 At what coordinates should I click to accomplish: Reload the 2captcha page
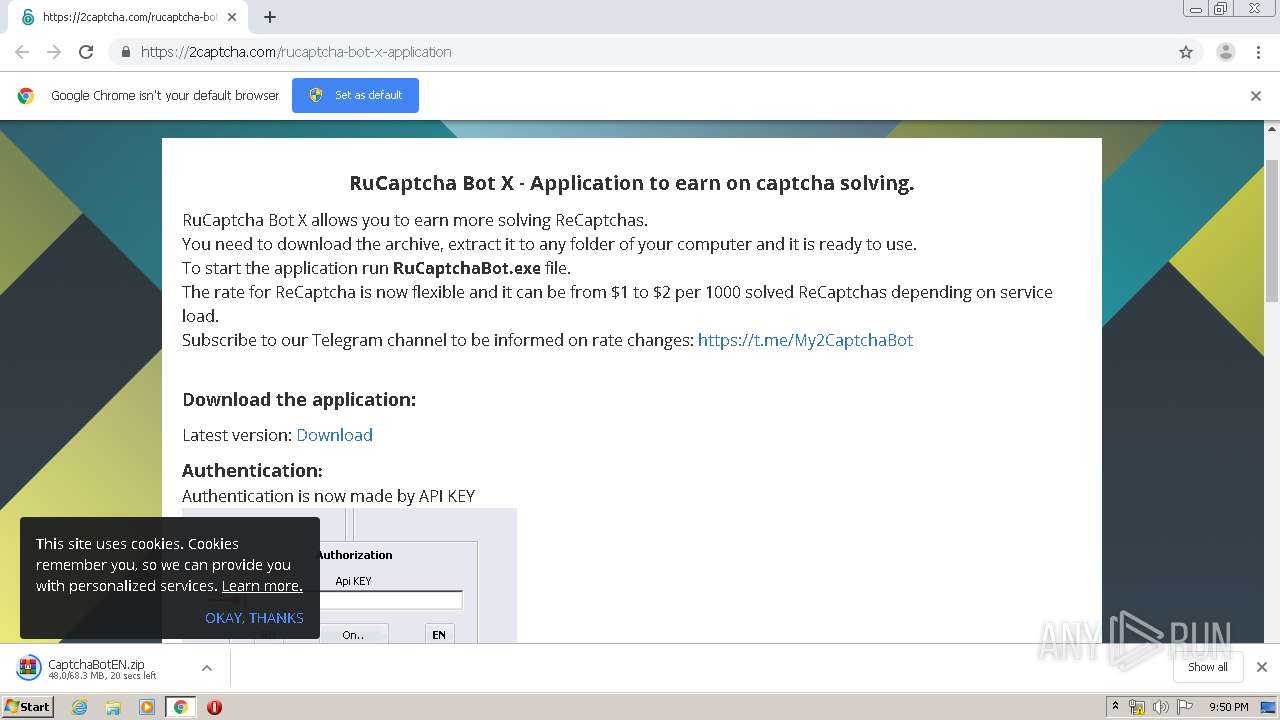point(86,52)
